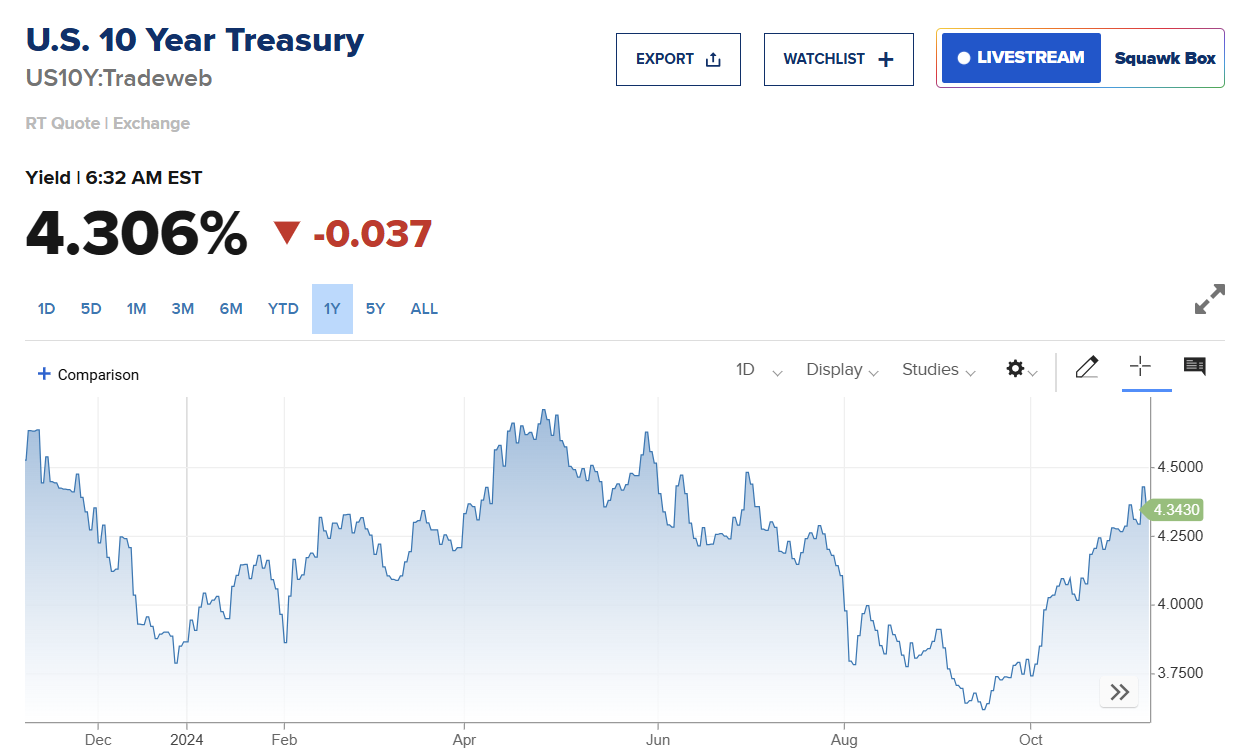
Task: Expand the Display dropdown
Action: (843, 370)
